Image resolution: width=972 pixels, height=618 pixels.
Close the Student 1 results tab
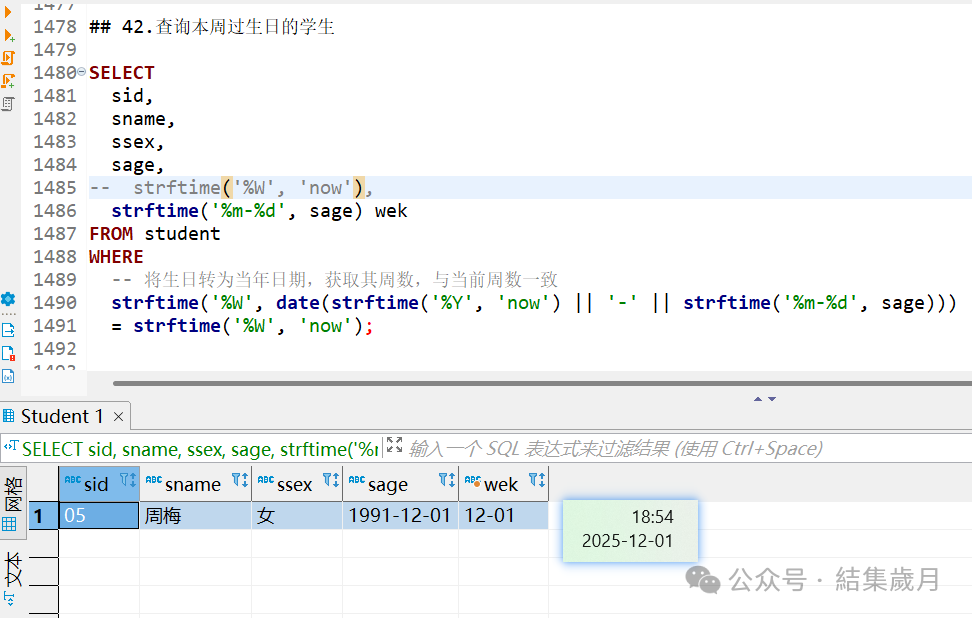[118, 417]
